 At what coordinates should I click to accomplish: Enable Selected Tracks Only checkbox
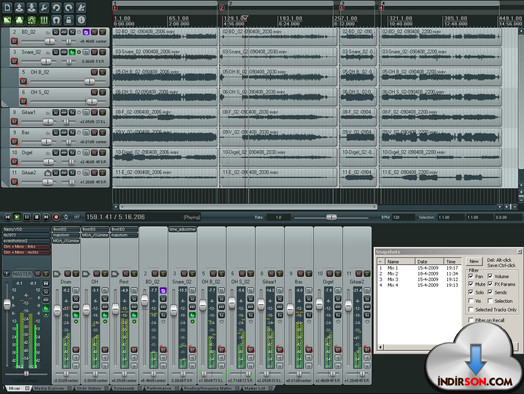tap(471, 310)
